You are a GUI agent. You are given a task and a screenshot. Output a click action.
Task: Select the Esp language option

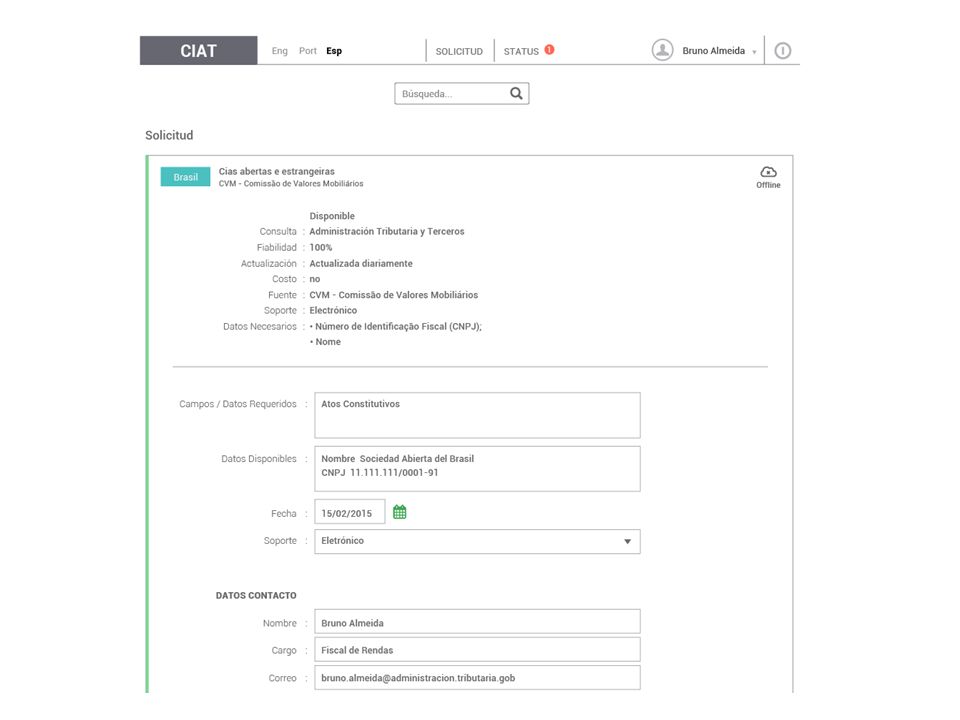tap(334, 51)
